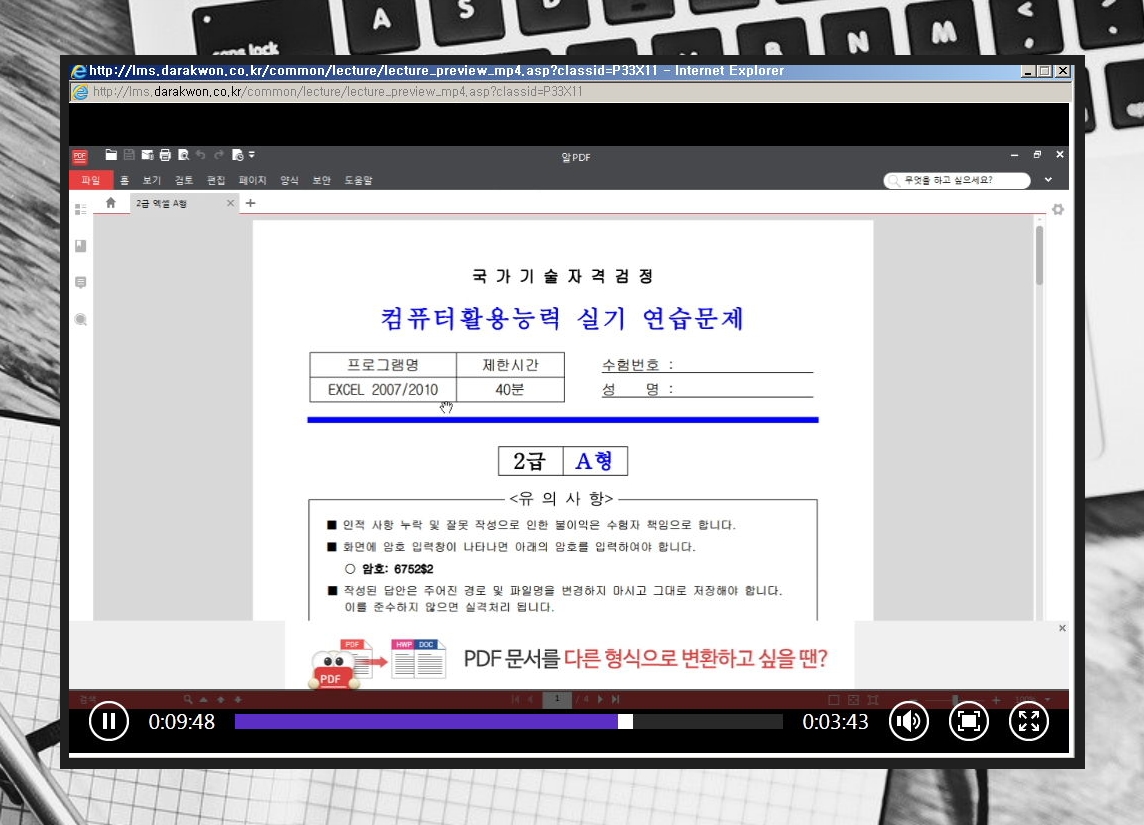This screenshot has height=825, width=1144.
Task: Click the 암호: 6752$2 password text
Action: 398,569
